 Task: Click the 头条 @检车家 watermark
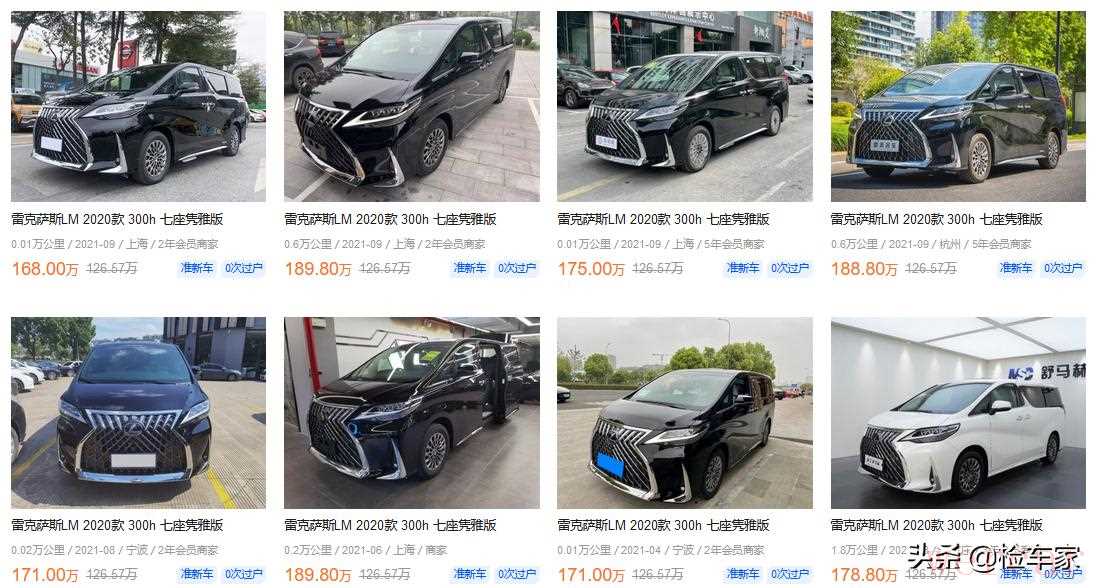[x=995, y=558]
